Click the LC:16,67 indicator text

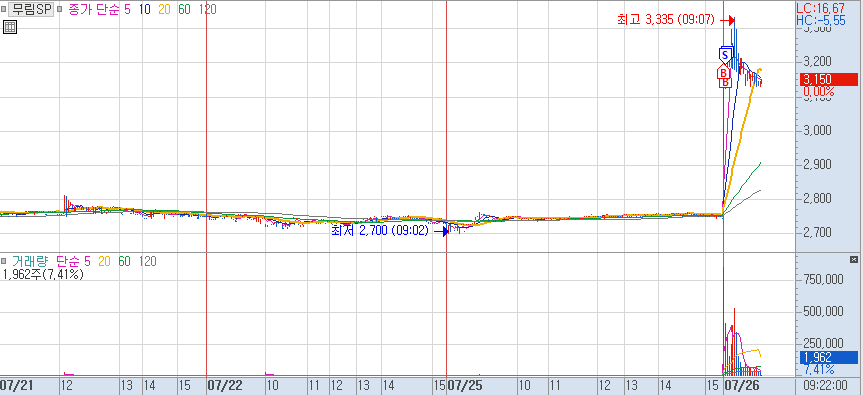[822, 9]
